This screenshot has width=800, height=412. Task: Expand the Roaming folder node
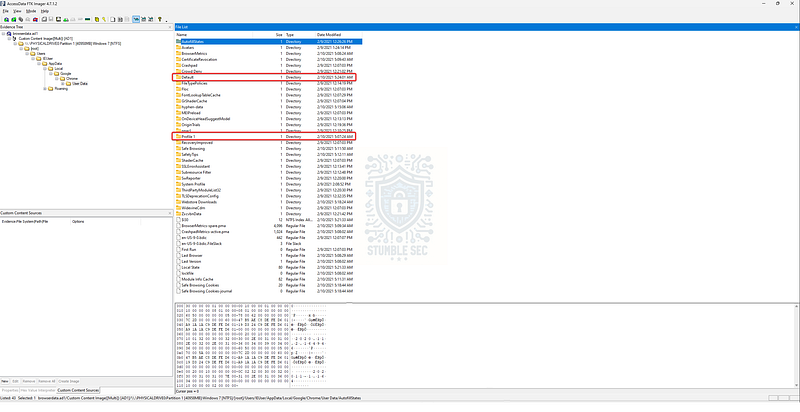click(x=45, y=89)
